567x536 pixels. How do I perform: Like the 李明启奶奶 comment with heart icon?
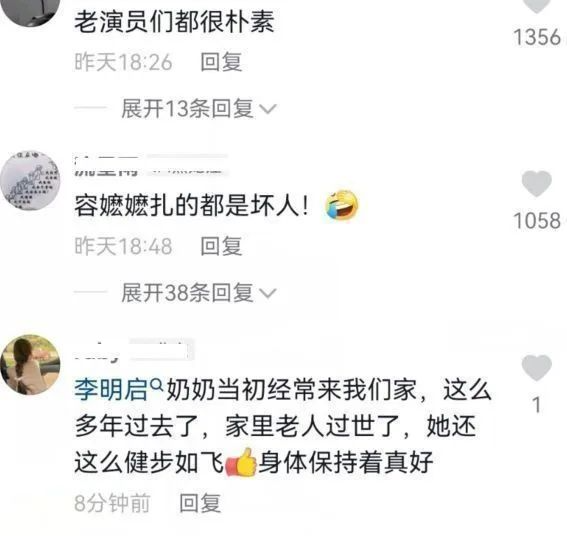pos(537,368)
